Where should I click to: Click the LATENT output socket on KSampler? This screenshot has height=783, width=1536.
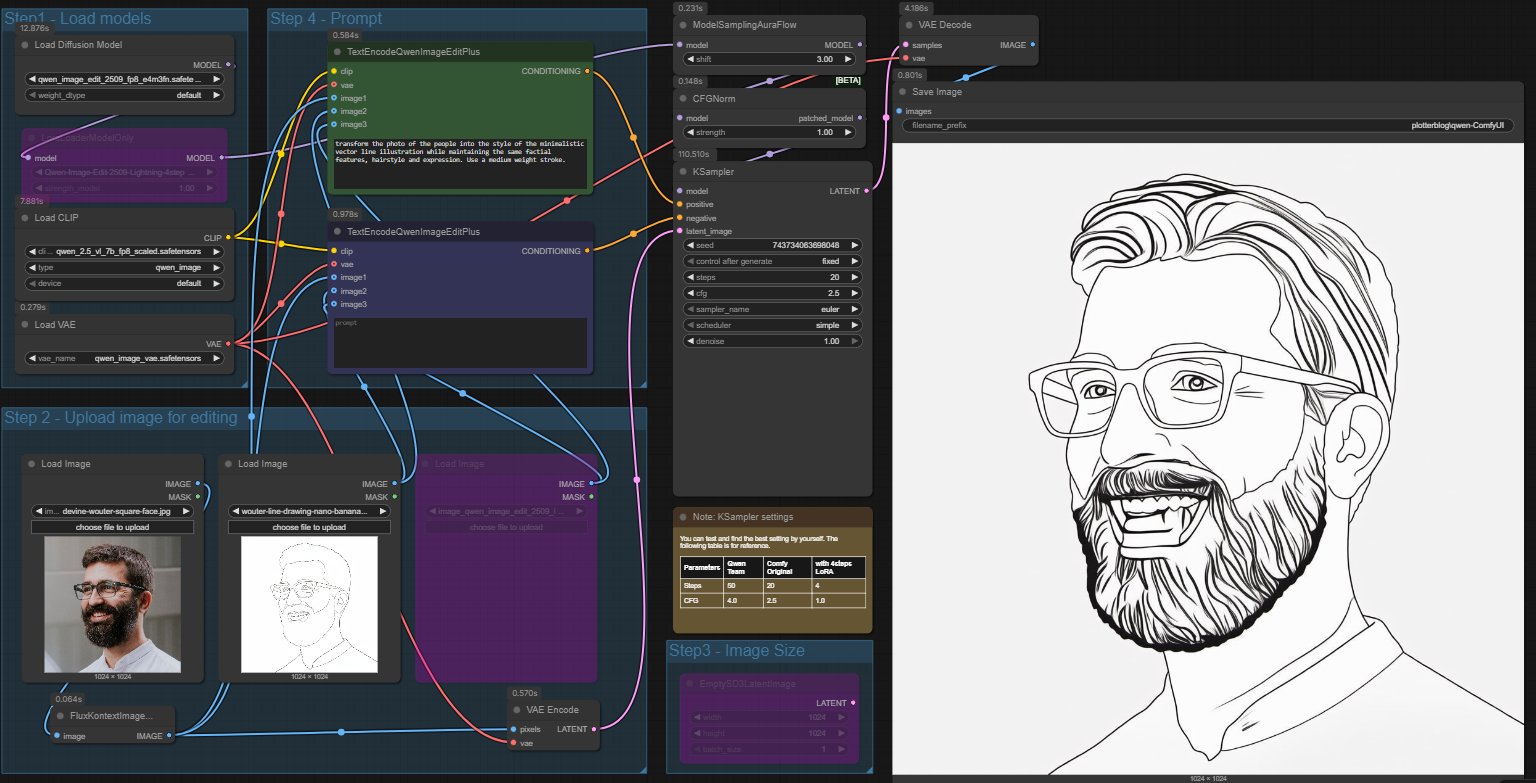click(x=866, y=191)
